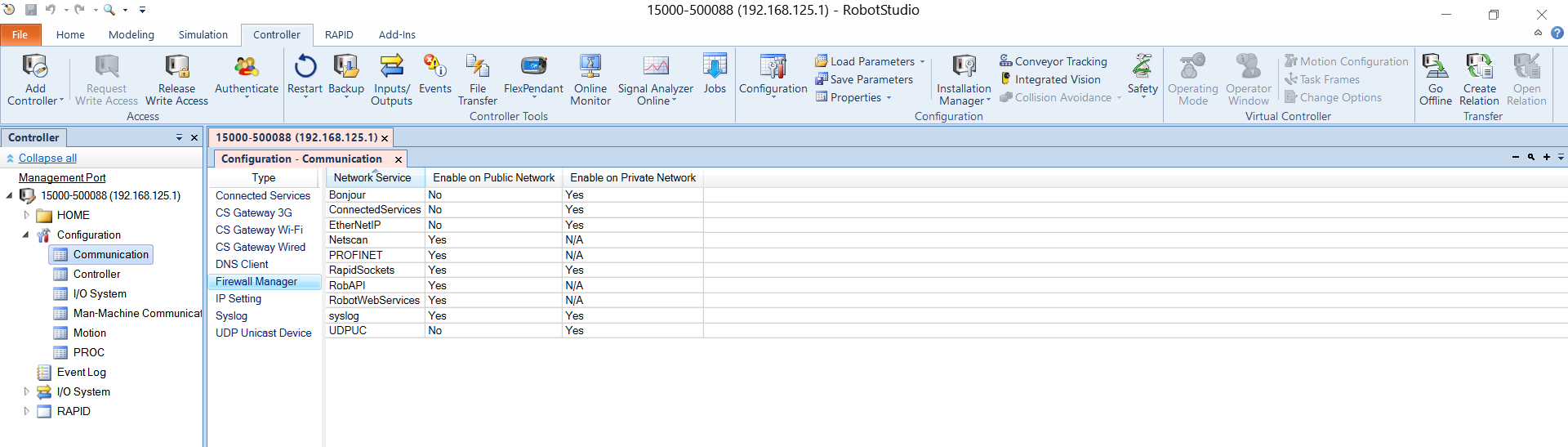Open Integrated Vision

tap(1050, 79)
